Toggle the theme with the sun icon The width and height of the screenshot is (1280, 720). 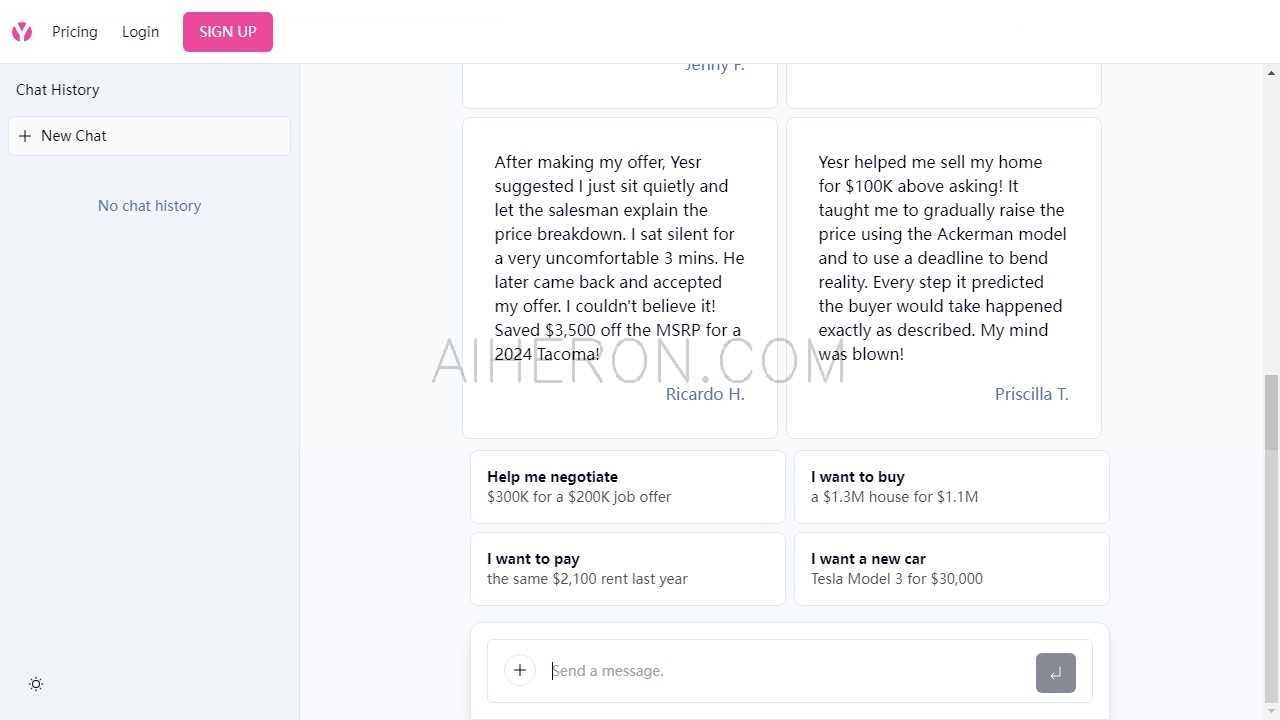click(36, 684)
